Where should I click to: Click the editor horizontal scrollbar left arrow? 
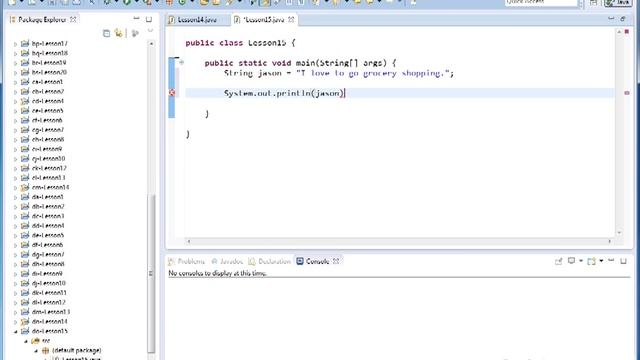[188, 241]
